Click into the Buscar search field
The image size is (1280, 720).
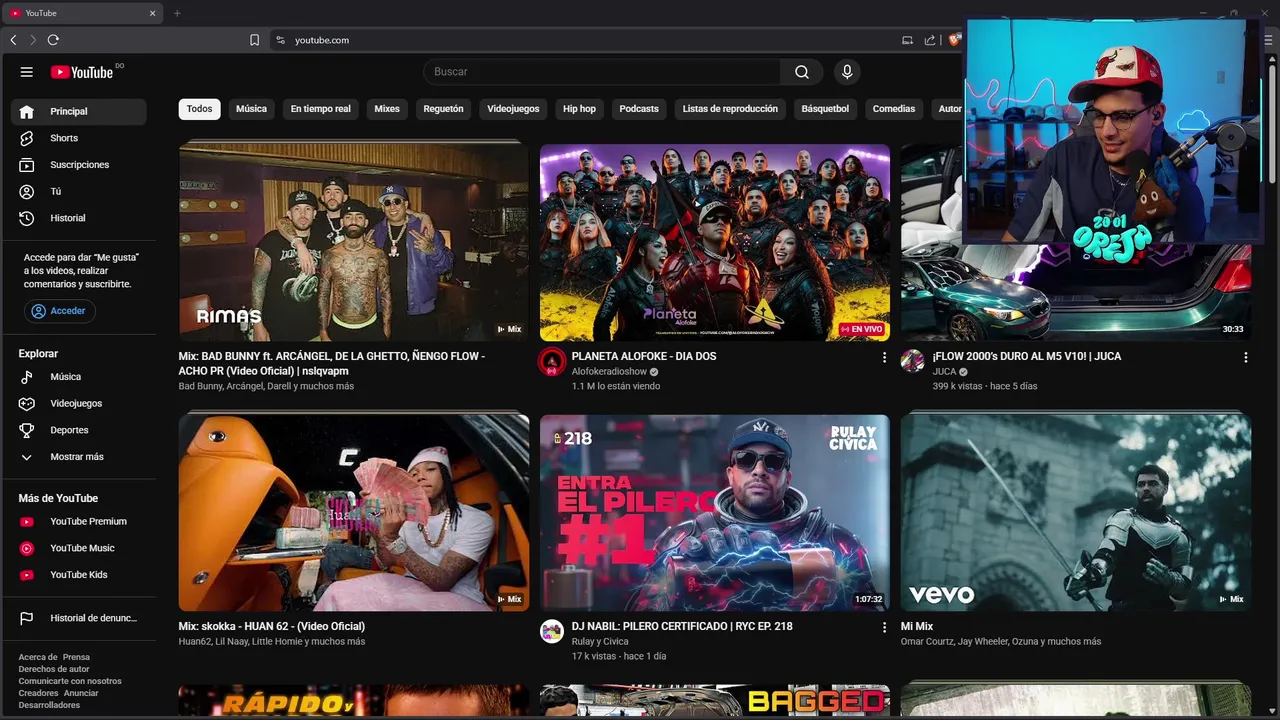tap(602, 72)
